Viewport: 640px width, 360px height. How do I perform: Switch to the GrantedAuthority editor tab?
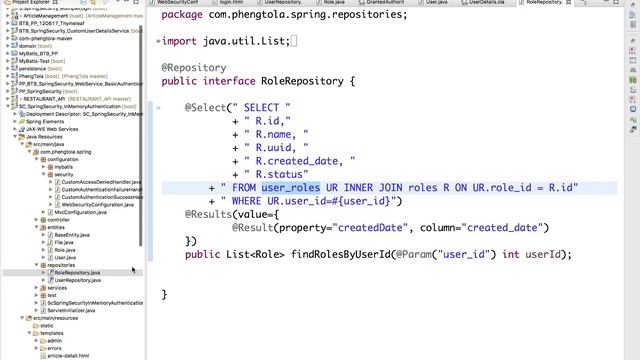[382, 2]
